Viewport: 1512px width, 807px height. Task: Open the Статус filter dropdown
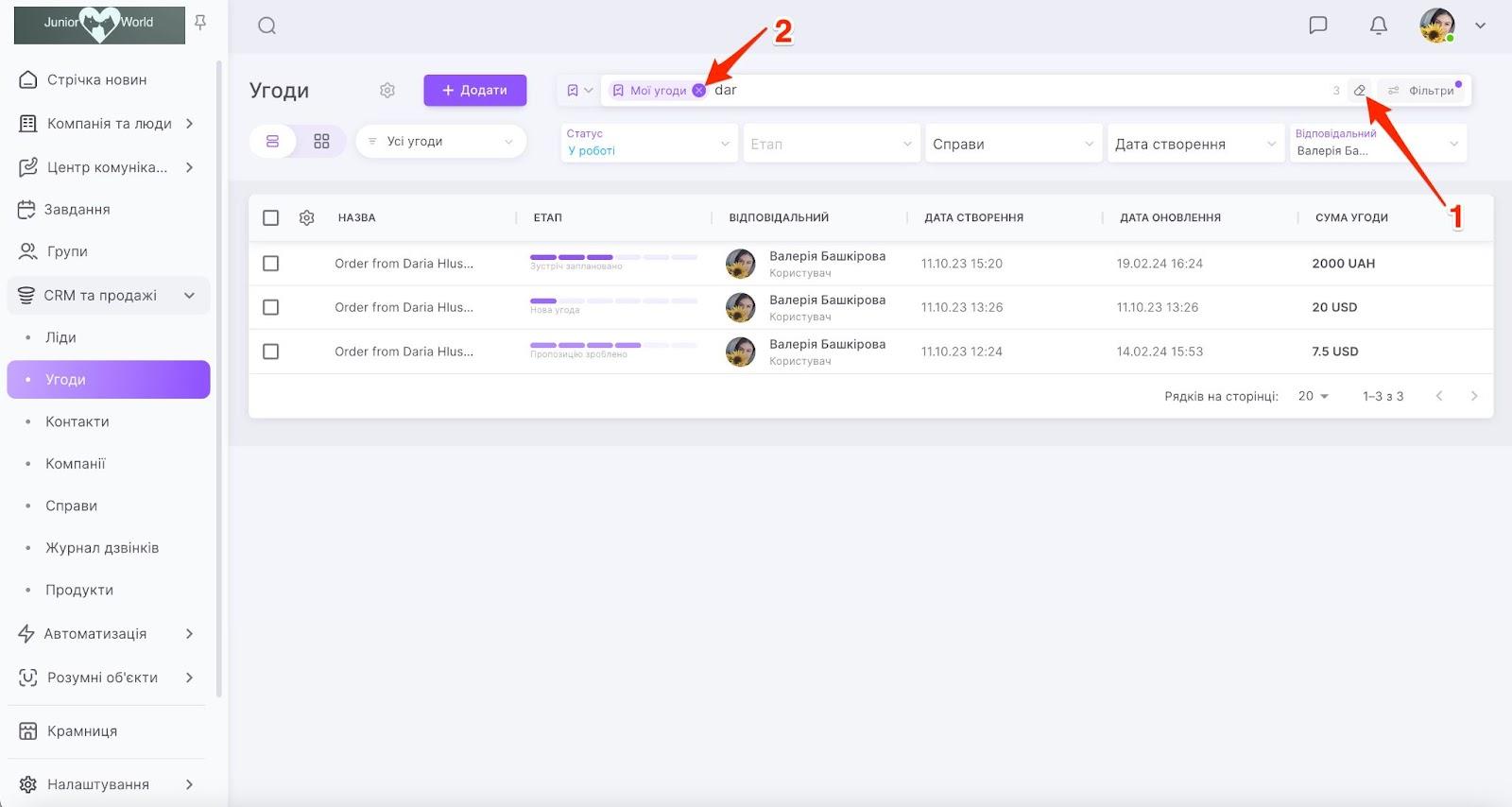click(x=648, y=144)
